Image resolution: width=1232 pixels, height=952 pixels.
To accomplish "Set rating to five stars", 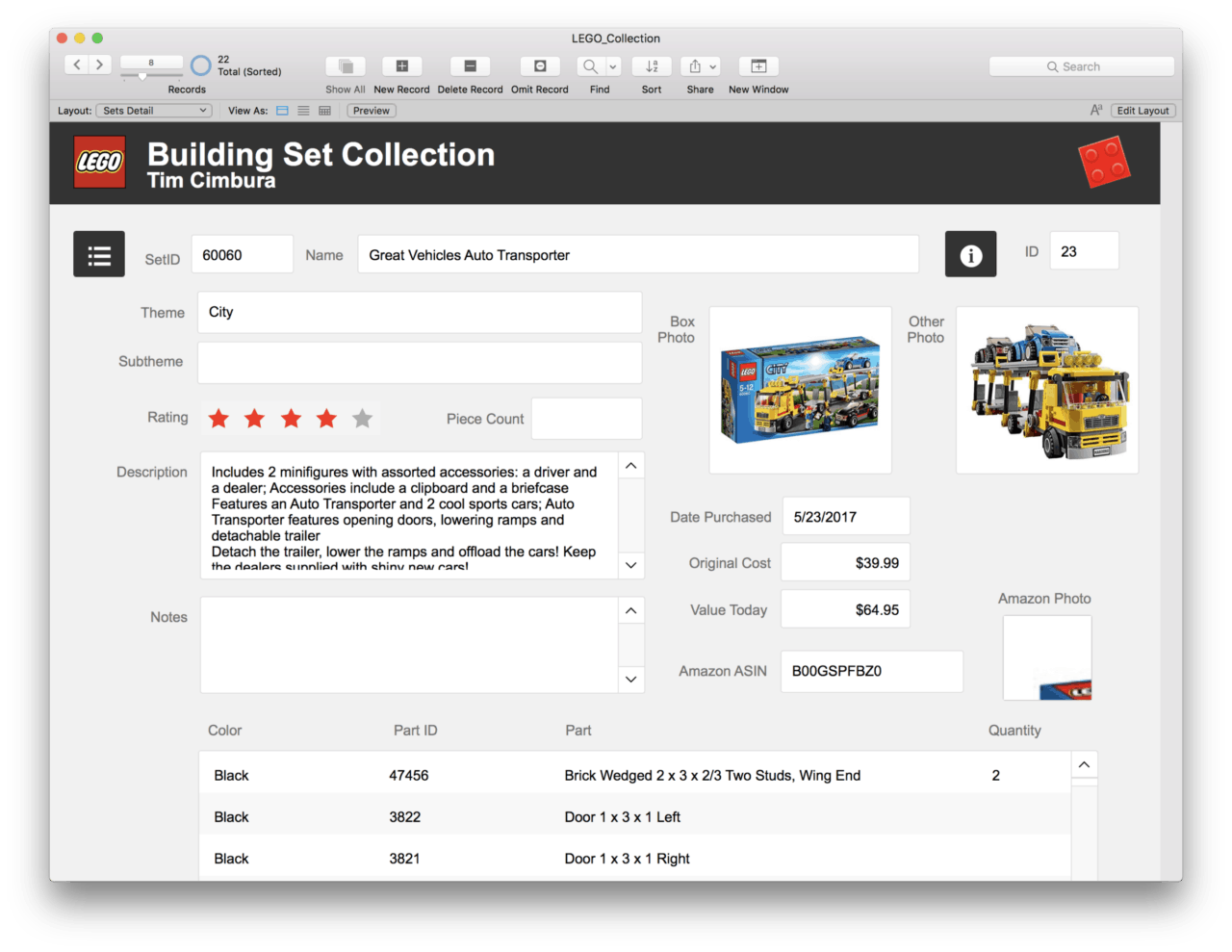I will coord(362,418).
